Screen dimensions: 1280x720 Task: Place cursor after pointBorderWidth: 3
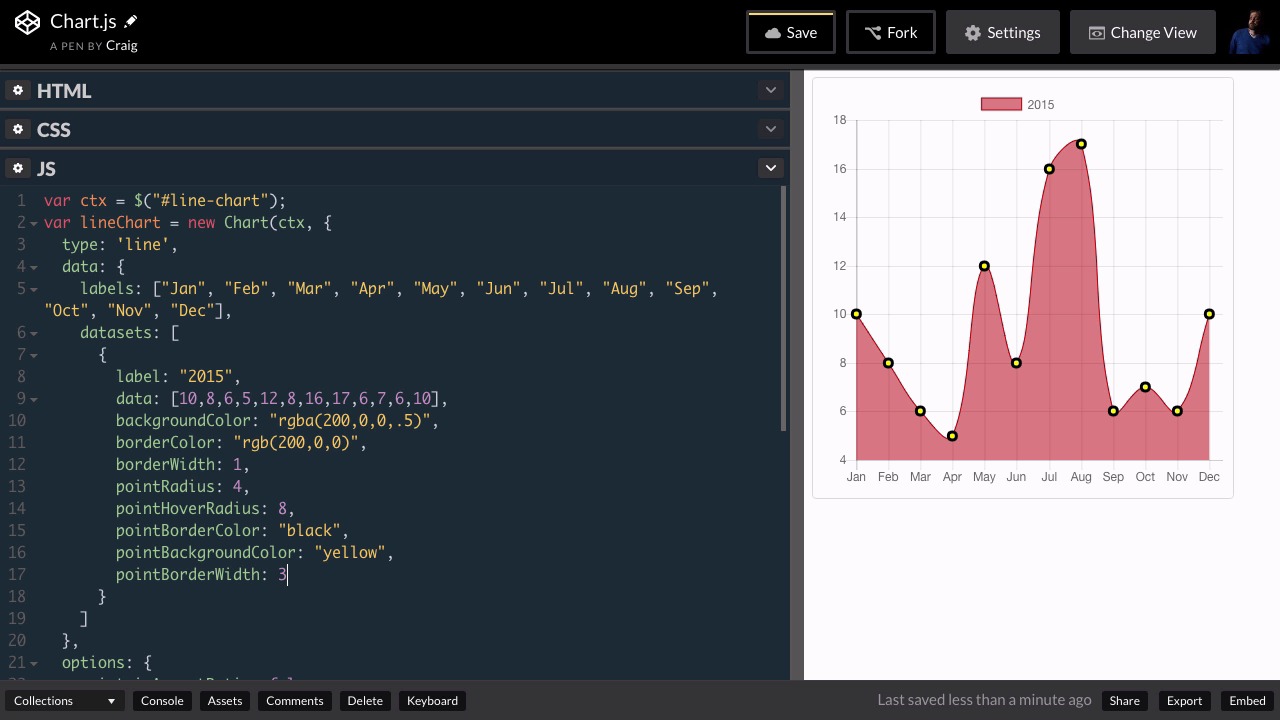288,575
